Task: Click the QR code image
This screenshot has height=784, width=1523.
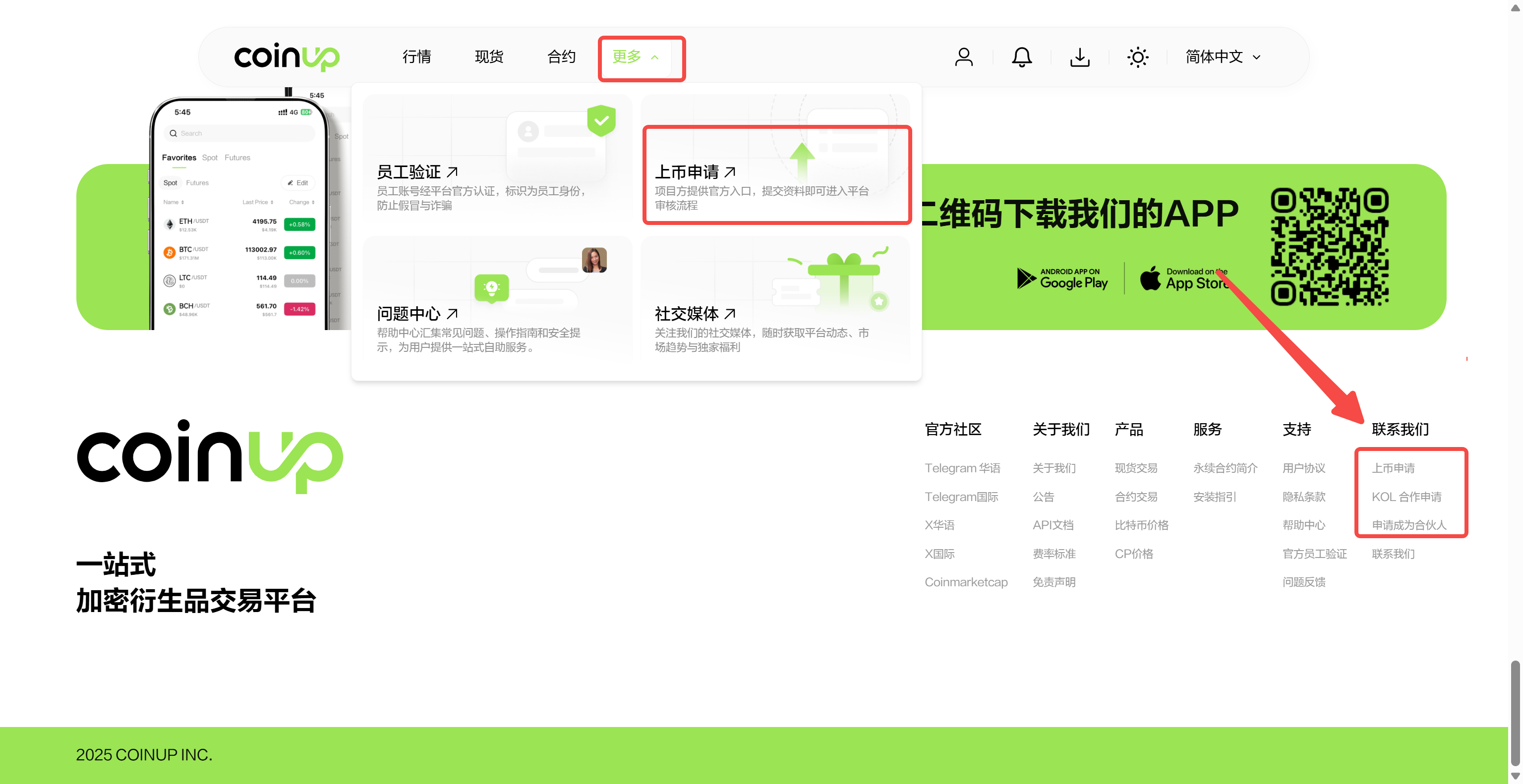Action: 1330,247
